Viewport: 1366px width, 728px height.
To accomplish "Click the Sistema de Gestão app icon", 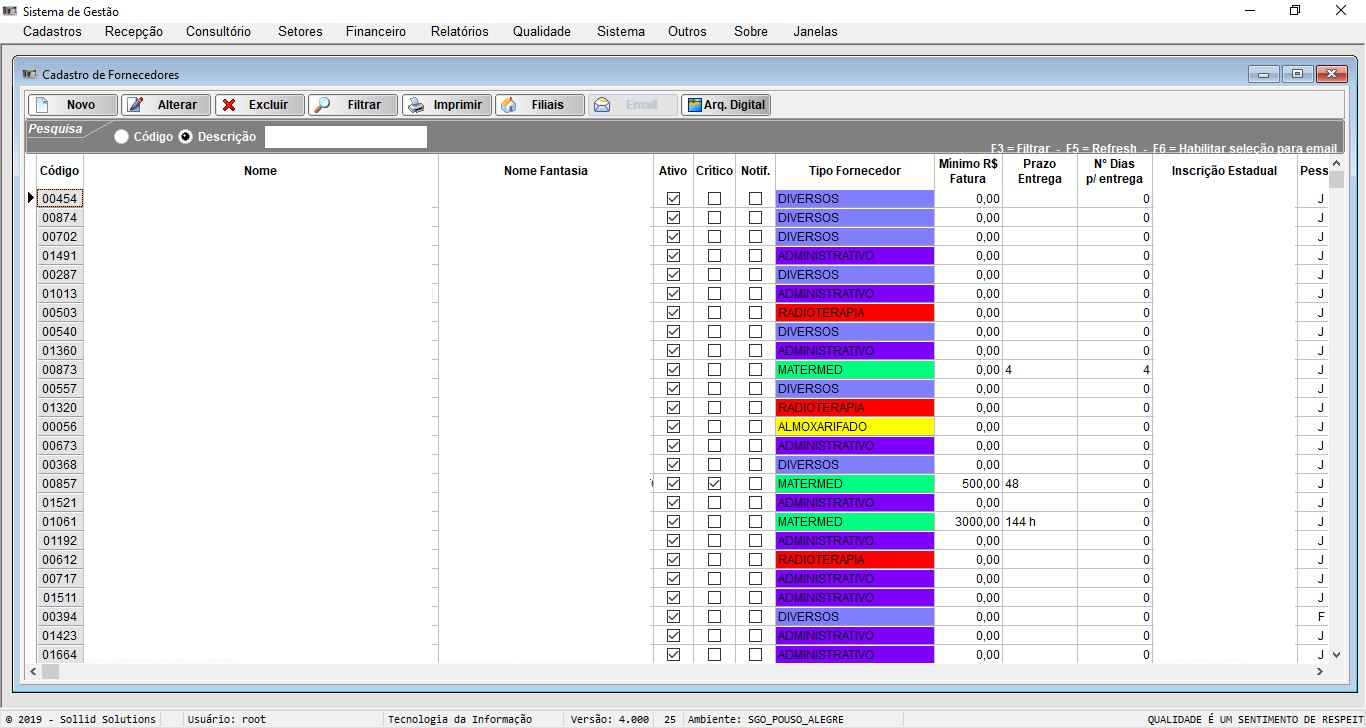I will point(11,11).
